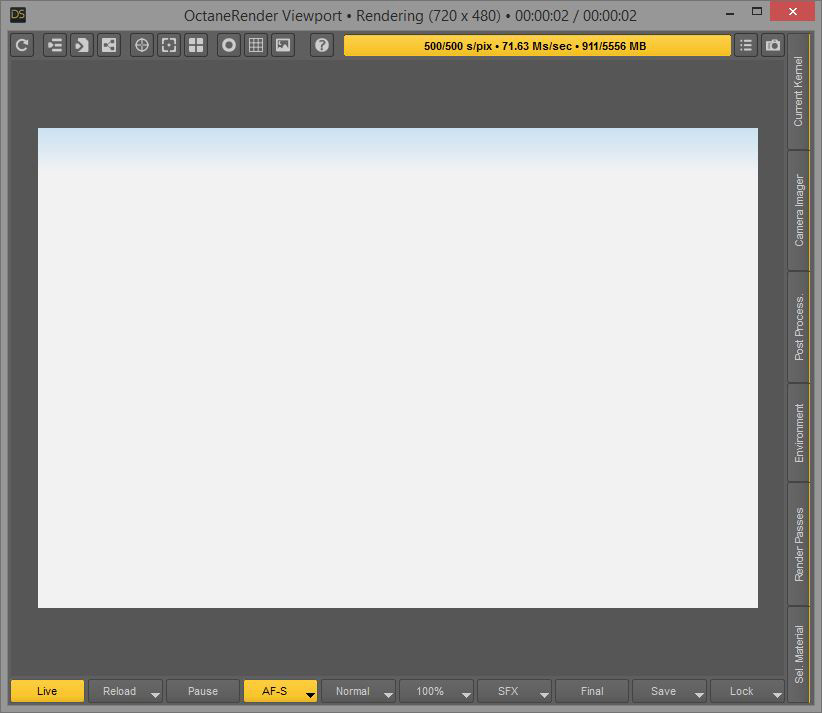Minimize the OctaneRender Viewport window
Screen dimensions: 822x713
click(730, 13)
